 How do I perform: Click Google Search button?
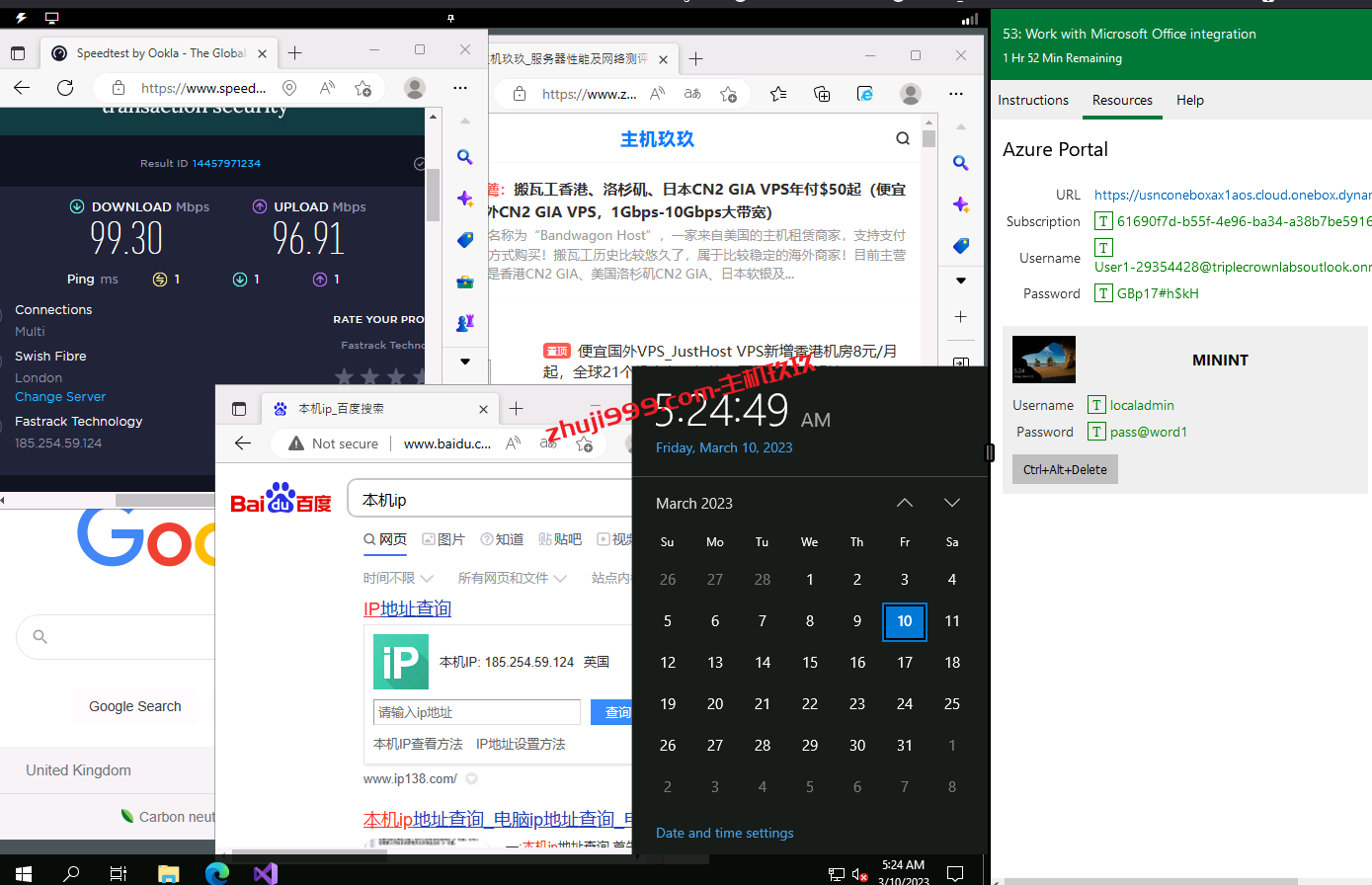[x=135, y=706]
